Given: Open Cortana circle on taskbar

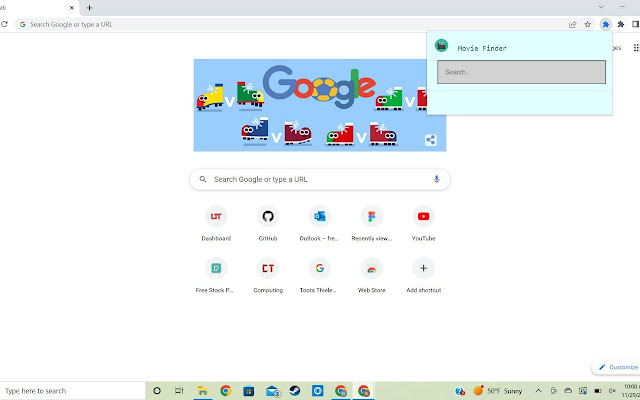Looking at the screenshot, I should point(157,391).
